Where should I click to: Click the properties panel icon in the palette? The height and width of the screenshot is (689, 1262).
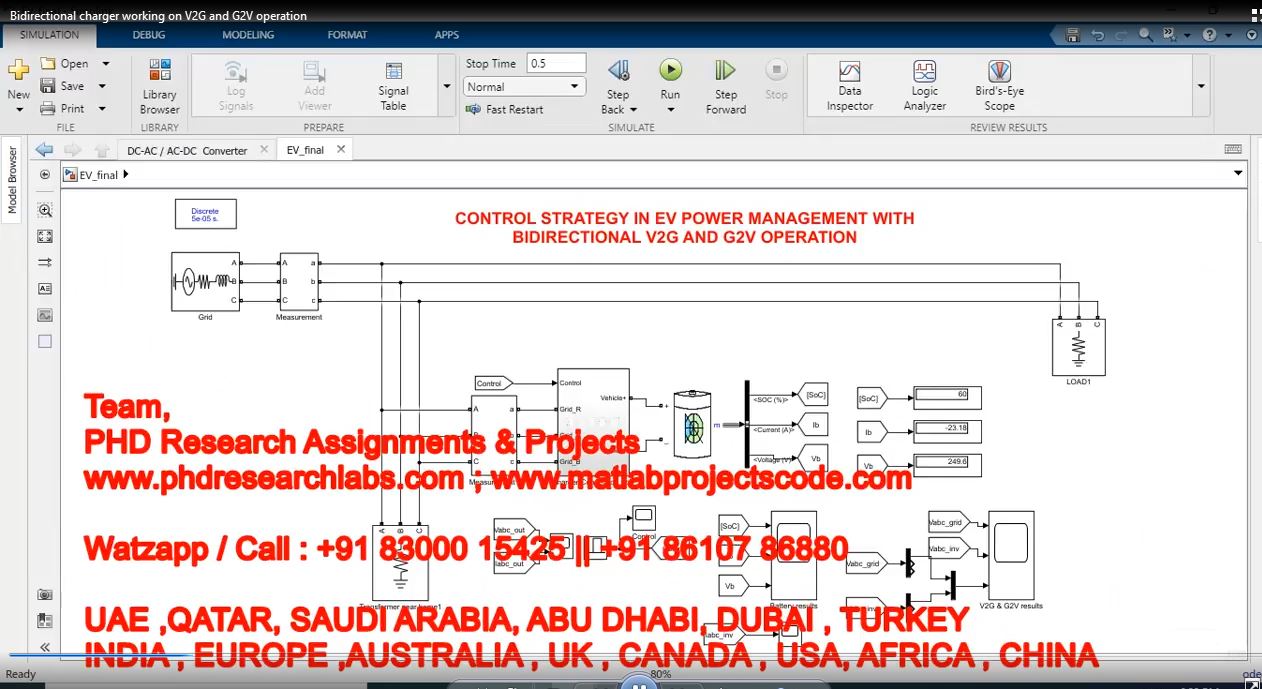(44, 620)
